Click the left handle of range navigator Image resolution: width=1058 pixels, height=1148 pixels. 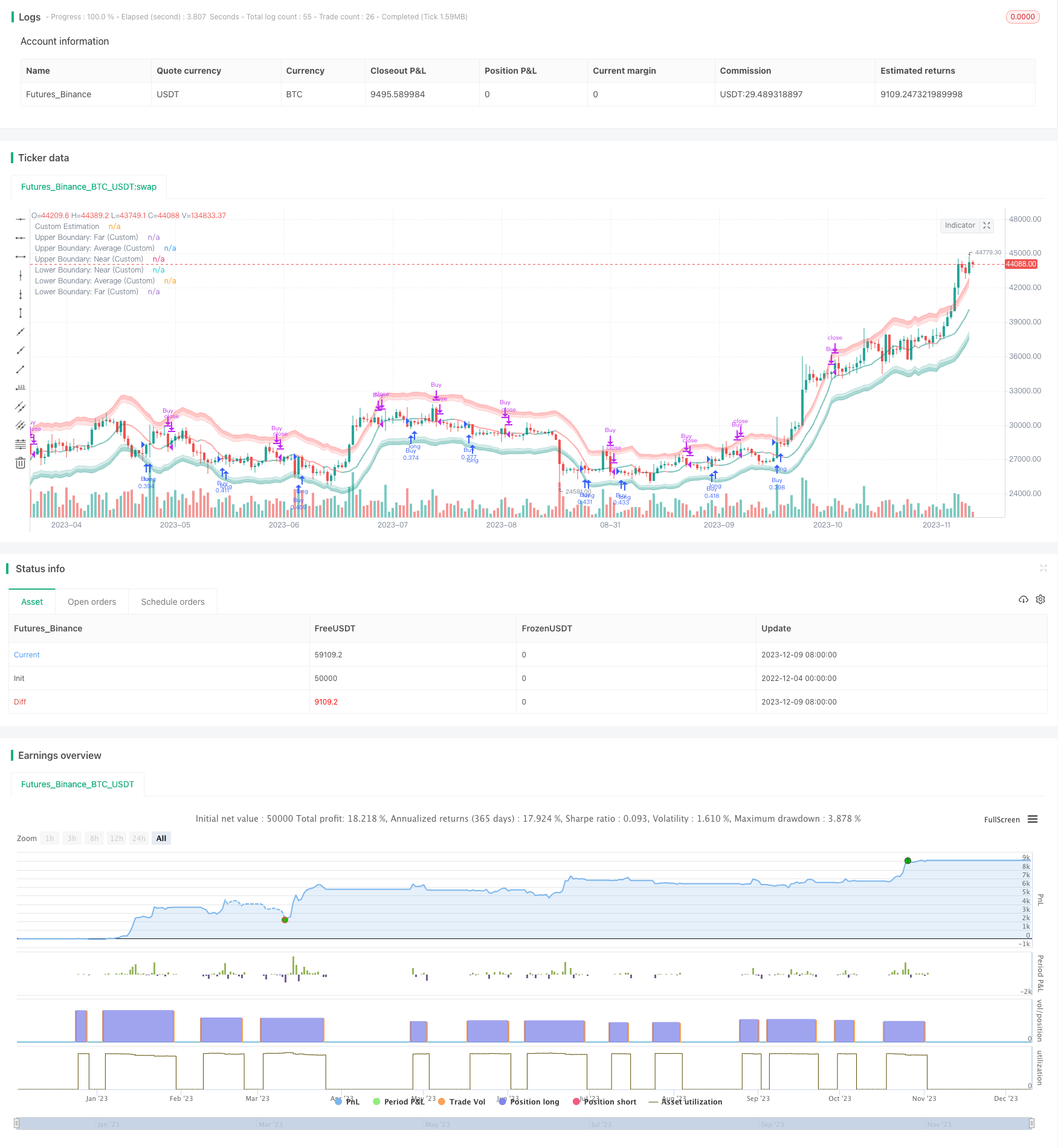point(17,1123)
